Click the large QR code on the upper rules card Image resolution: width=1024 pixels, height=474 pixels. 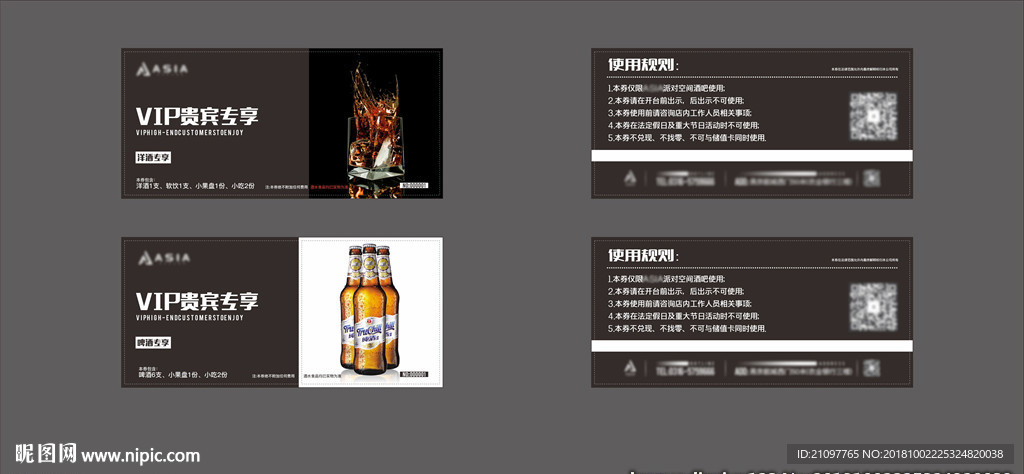click(873, 116)
